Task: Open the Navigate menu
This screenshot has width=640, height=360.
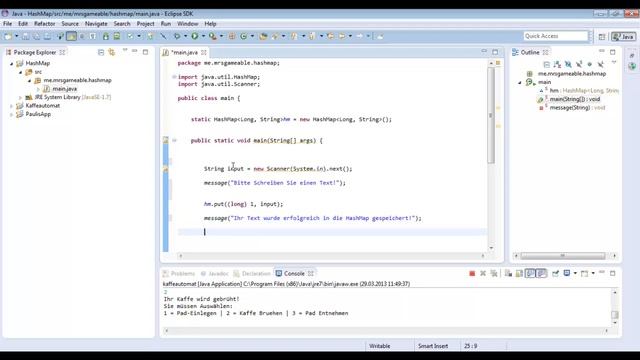Action: 96,24
